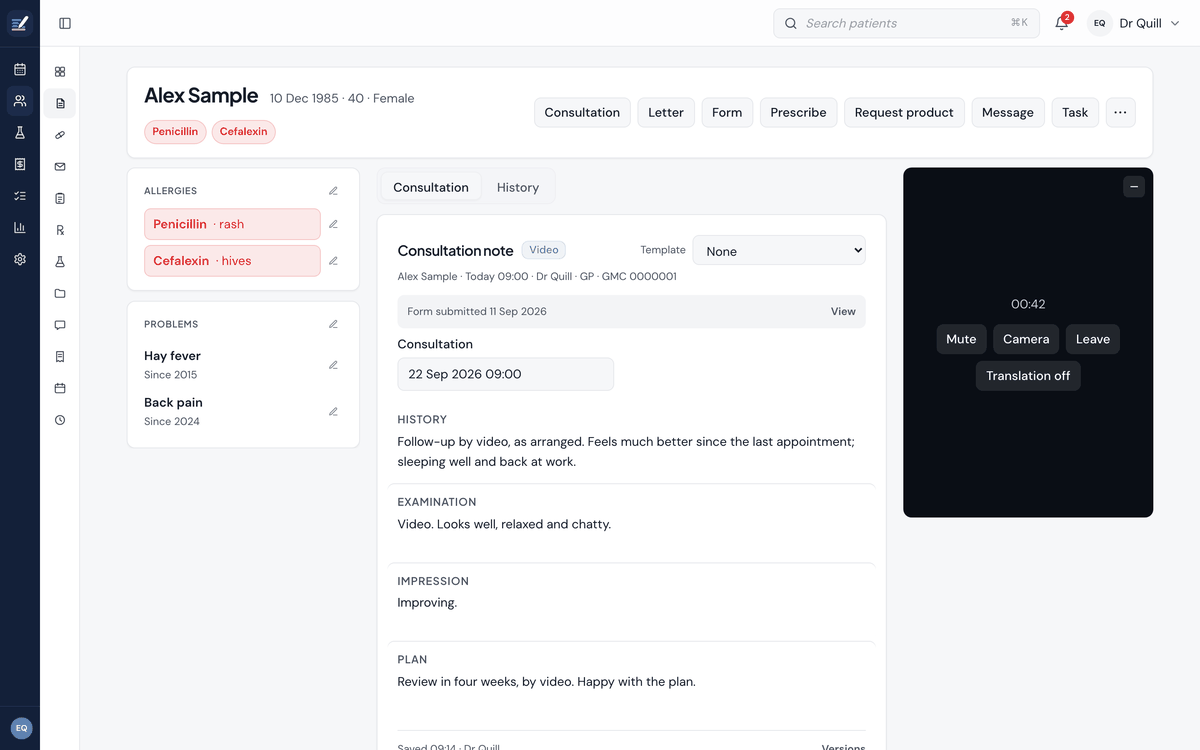Screen dimensions: 1200x750
Task: Switch to the Consultation tab
Action: click(x=431, y=187)
